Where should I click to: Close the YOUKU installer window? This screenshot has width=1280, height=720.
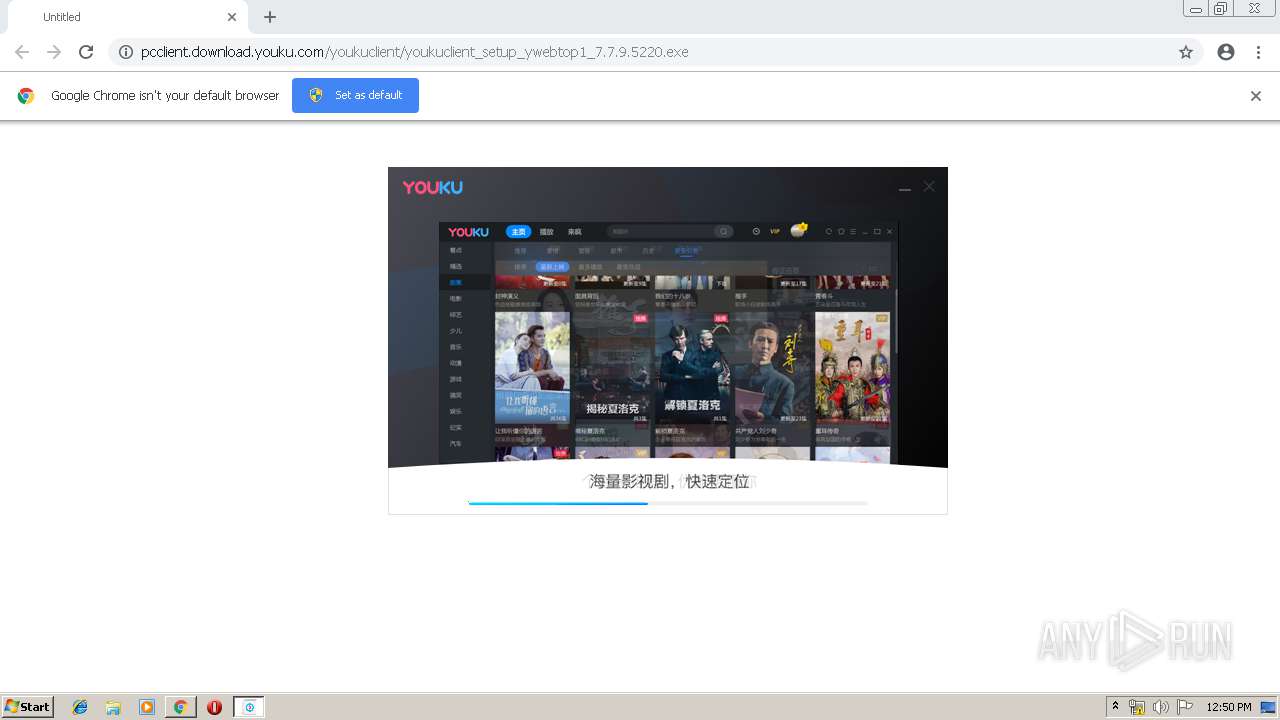coord(929,187)
